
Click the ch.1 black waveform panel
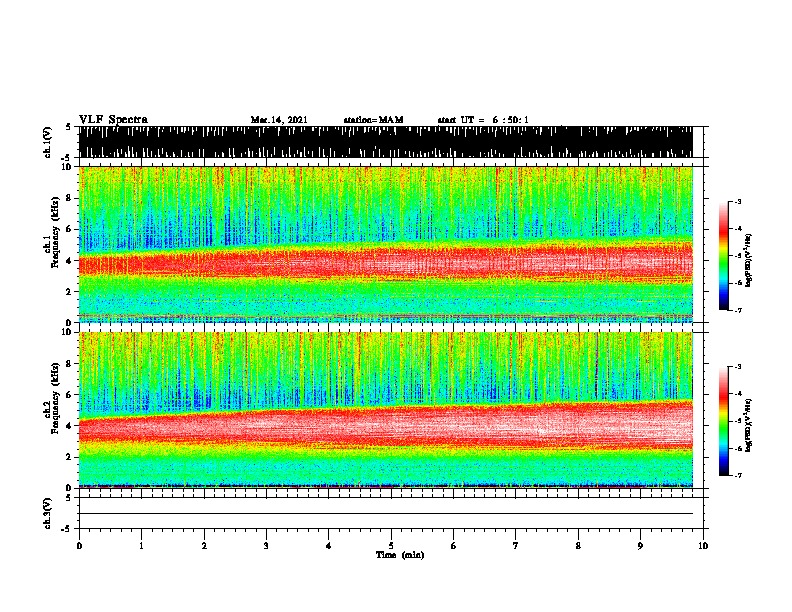click(x=385, y=142)
